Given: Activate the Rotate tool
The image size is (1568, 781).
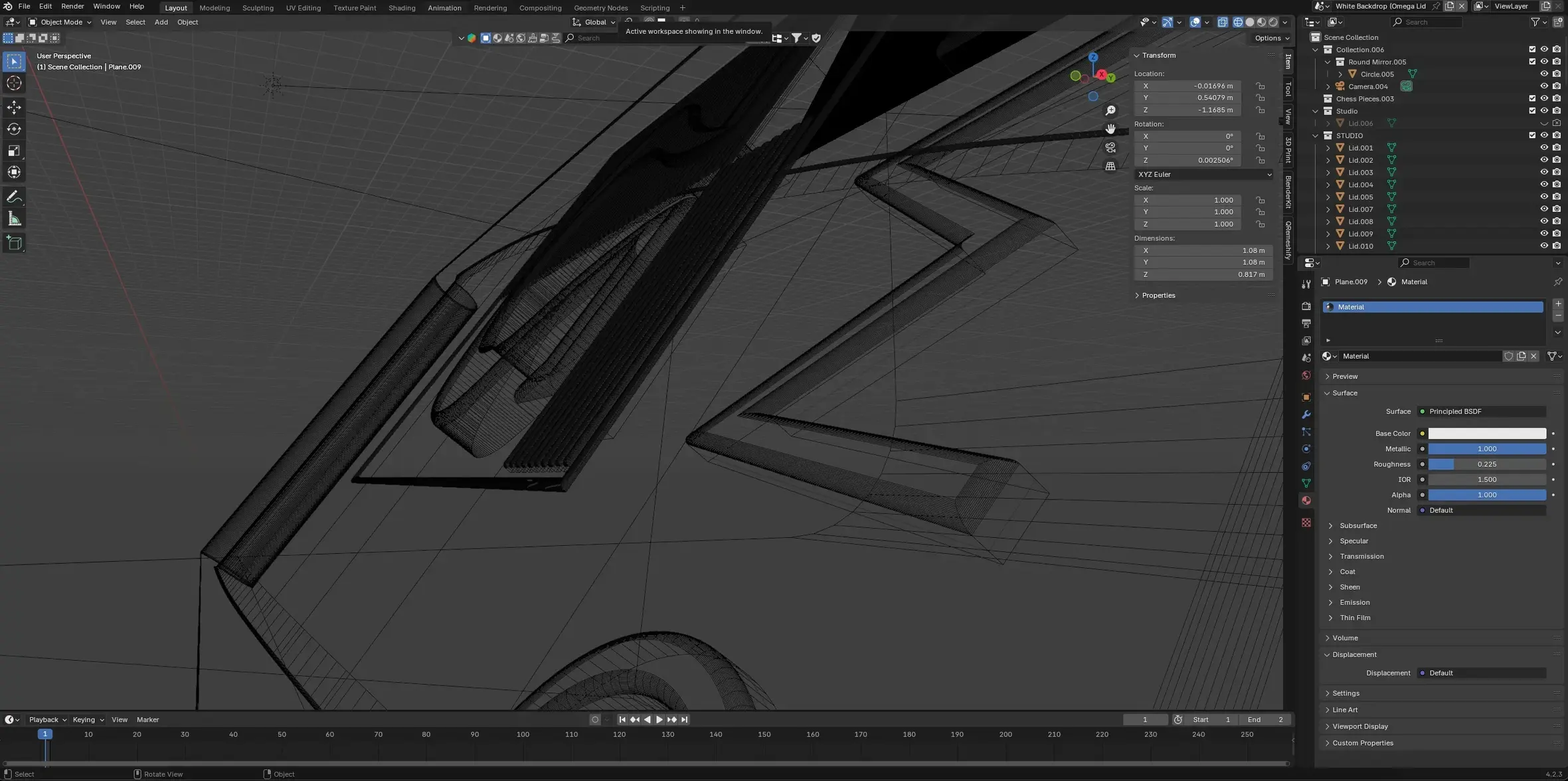Looking at the screenshot, I should [x=14, y=129].
